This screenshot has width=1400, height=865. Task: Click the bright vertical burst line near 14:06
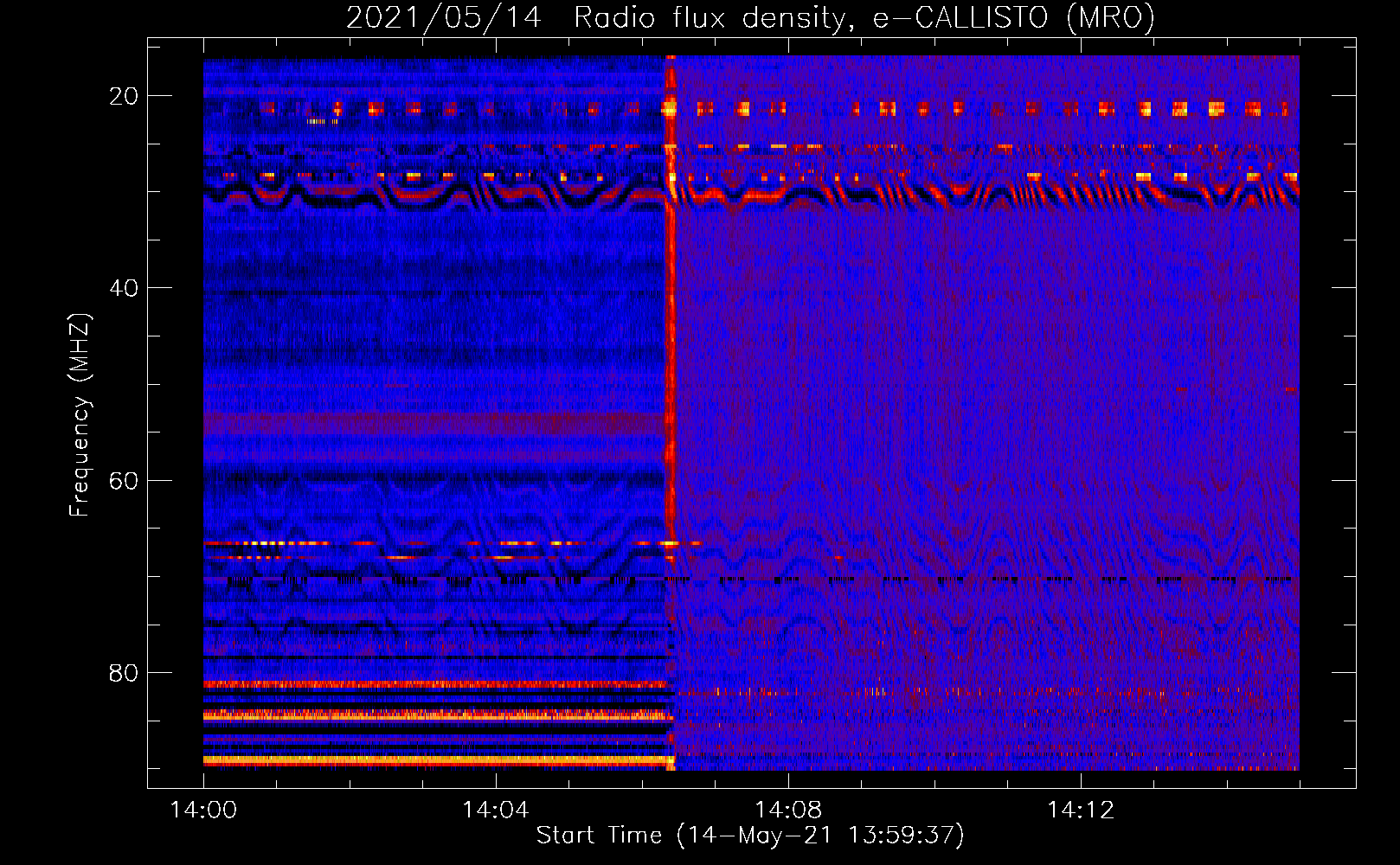click(x=669, y=413)
